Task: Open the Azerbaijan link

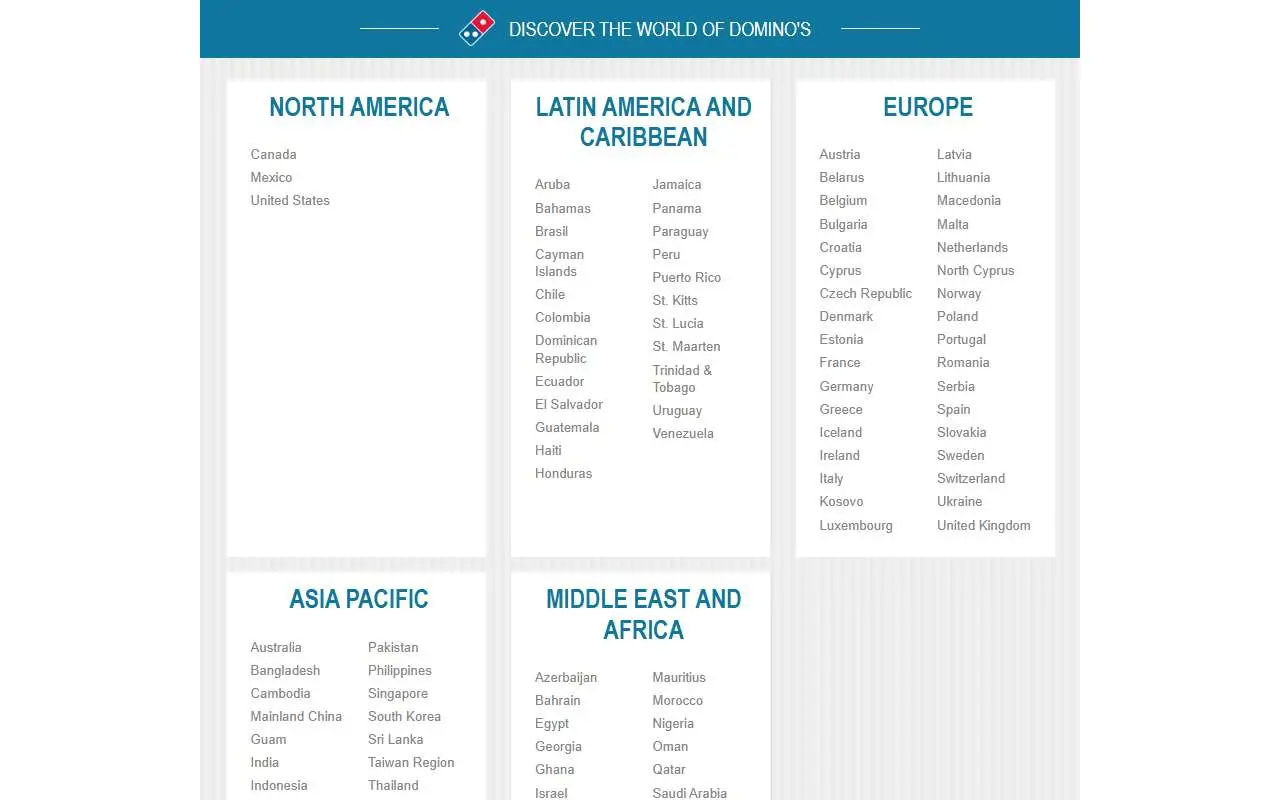Action: point(566,677)
